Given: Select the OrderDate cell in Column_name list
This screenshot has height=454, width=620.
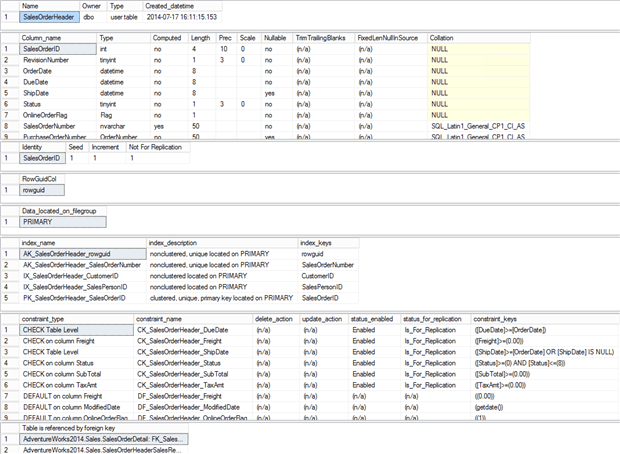Looking at the screenshot, I should pyautogui.click(x=42, y=71).
